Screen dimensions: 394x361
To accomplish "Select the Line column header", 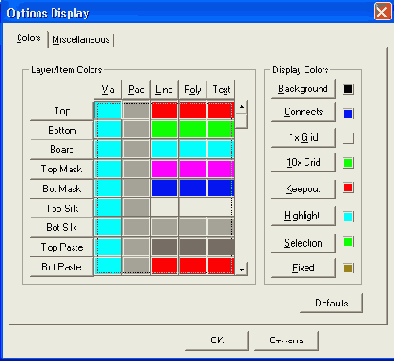I will pos(164,89).
